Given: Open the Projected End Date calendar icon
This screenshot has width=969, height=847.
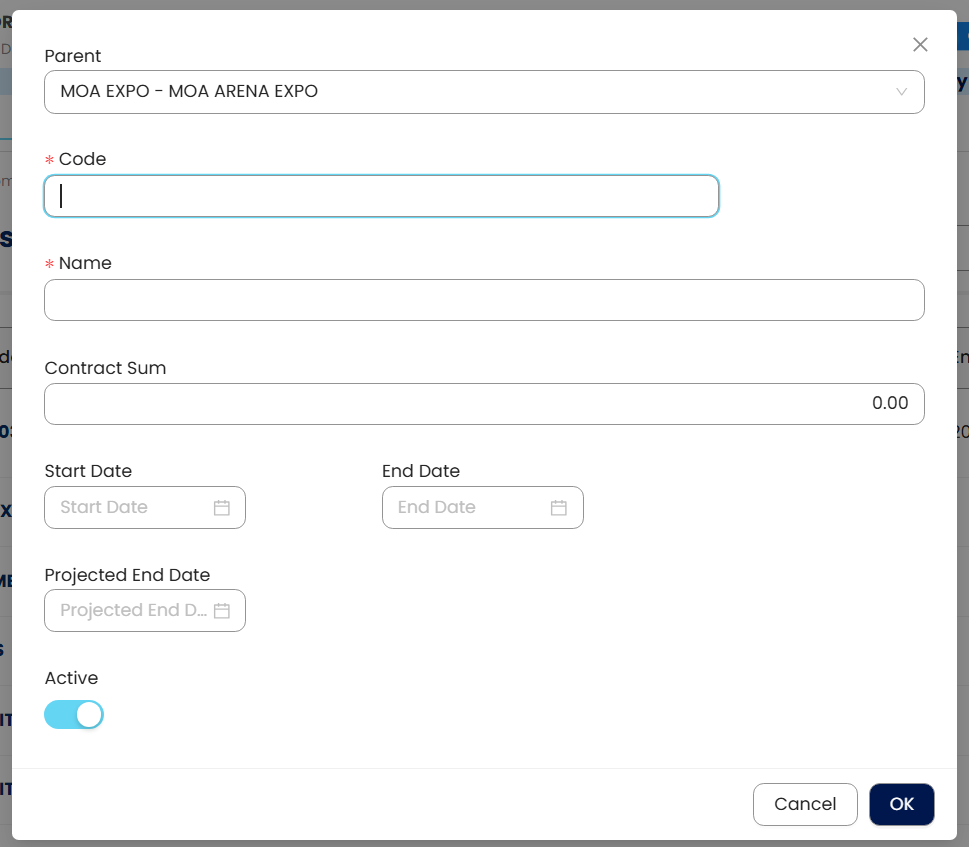Looking at the screenshot, I should [222, 611].
